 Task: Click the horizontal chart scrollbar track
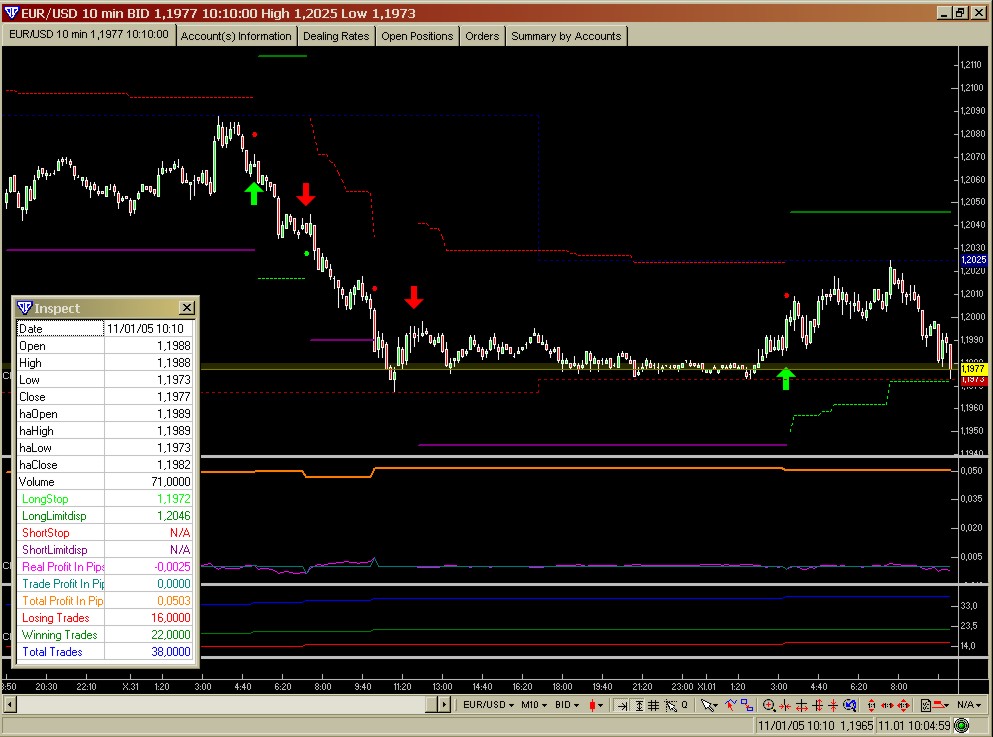pos(222,704)
